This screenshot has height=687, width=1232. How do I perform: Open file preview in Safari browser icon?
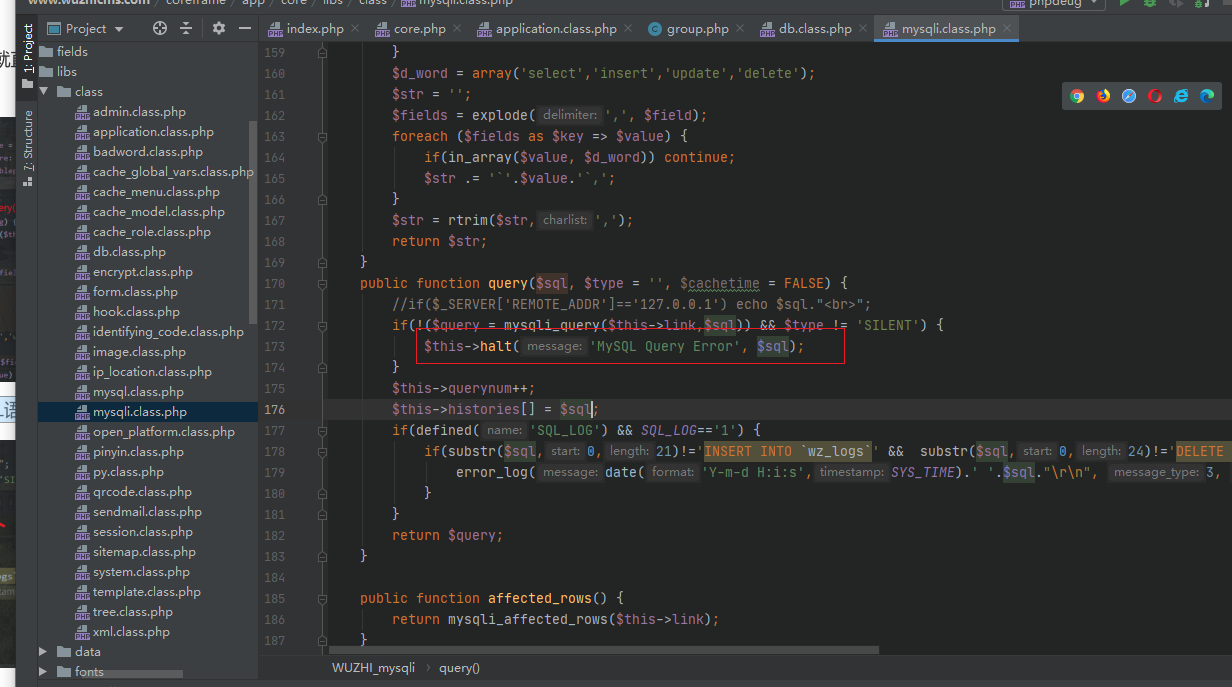click(1129, 96)
